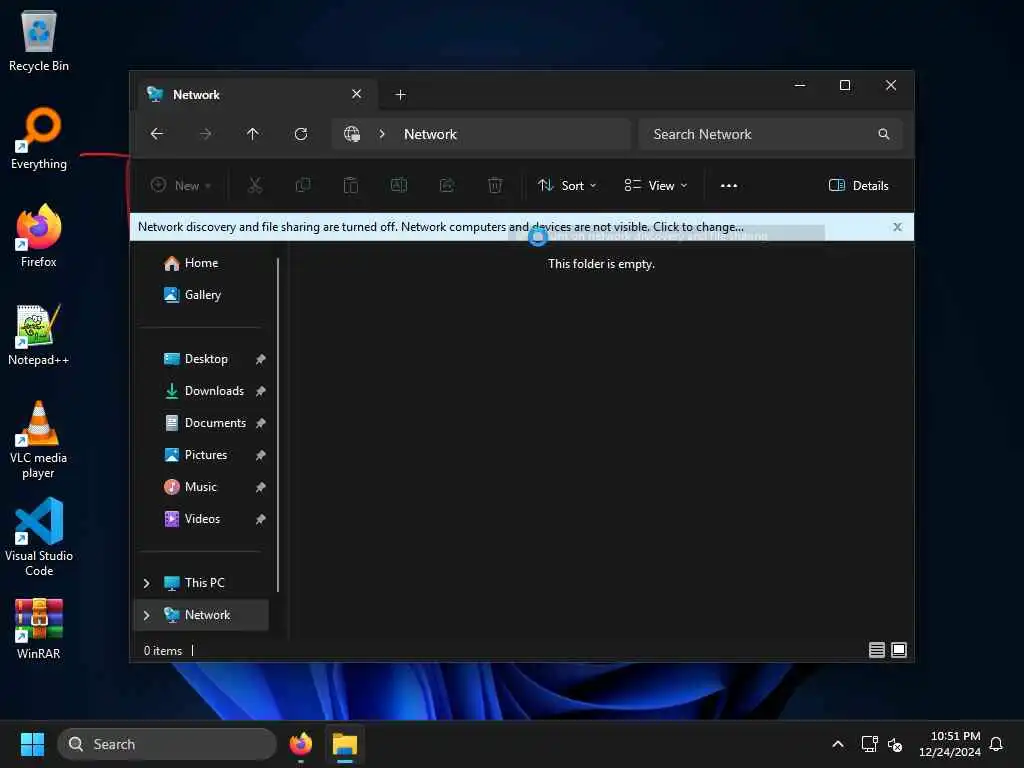The image size is (1024, 768).
Task: Click the Copy icon in toolbar
Action: click(x=303, y=185)
